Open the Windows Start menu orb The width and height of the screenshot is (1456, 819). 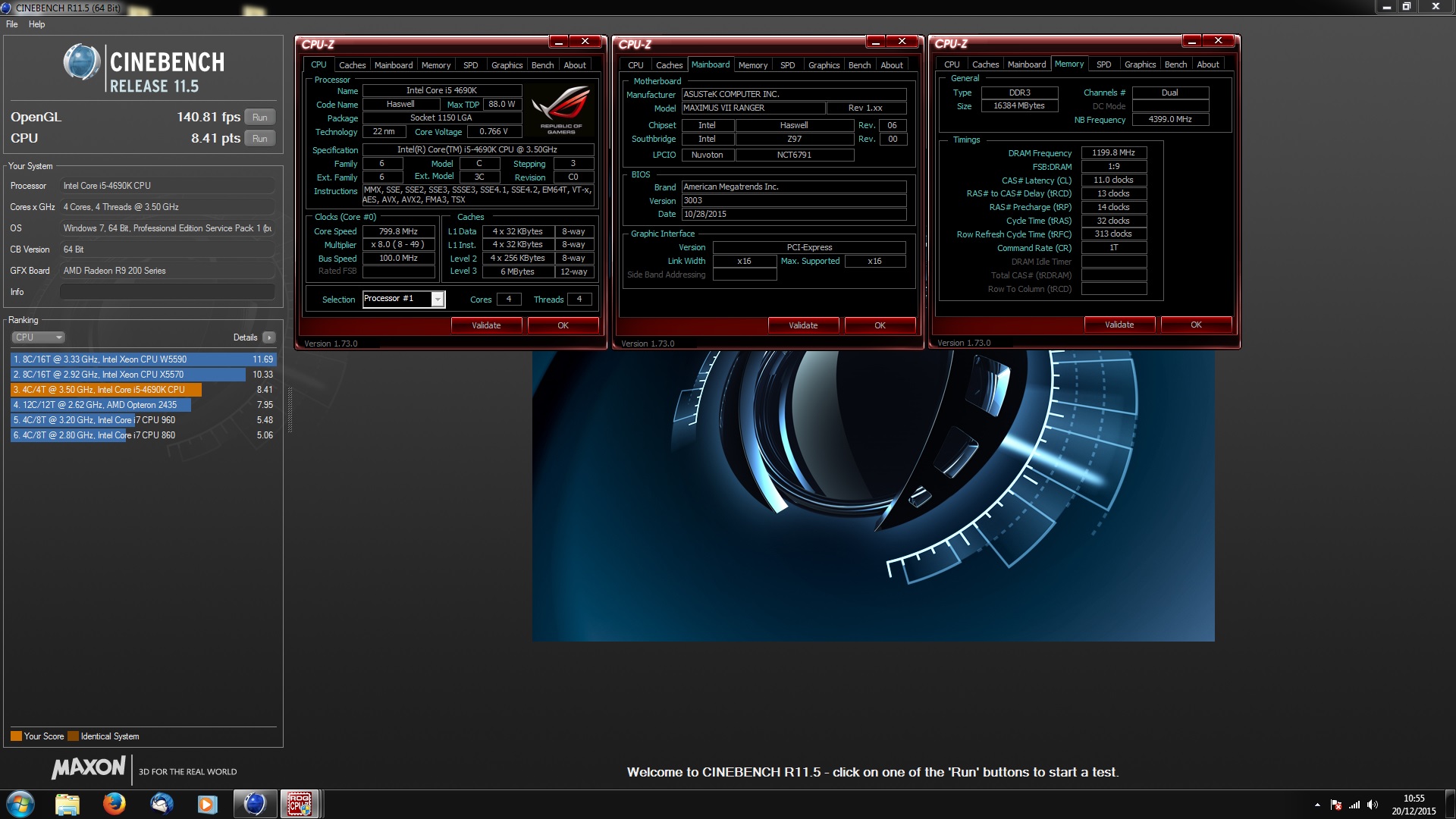20,804
